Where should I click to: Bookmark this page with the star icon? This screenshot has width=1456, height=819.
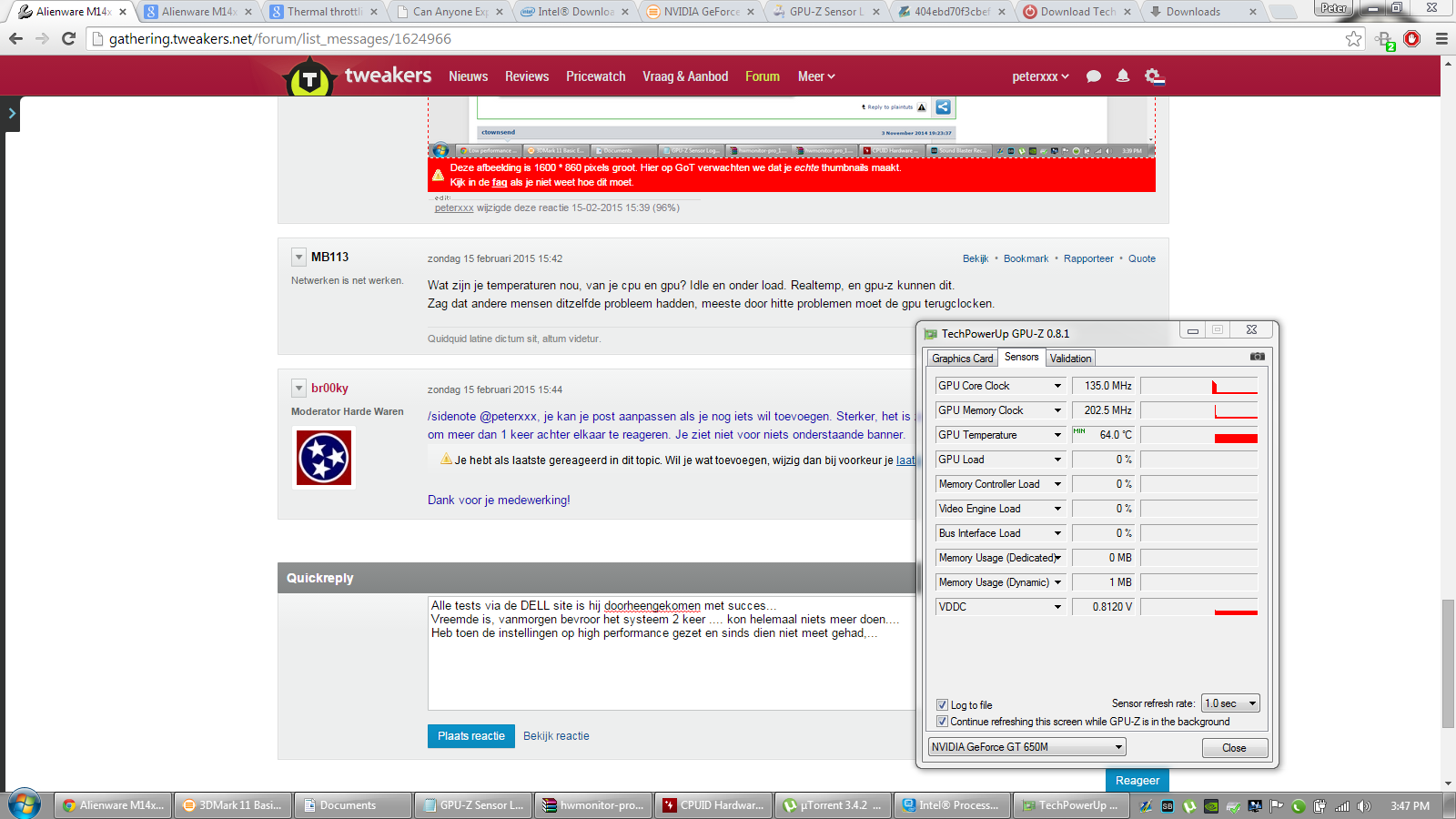(x=1354, y=38)
